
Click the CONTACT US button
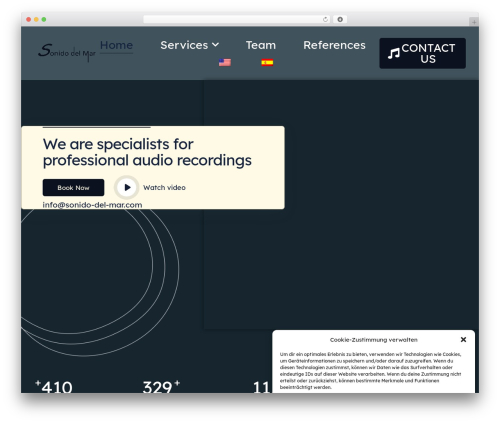[x=422, y=53]
